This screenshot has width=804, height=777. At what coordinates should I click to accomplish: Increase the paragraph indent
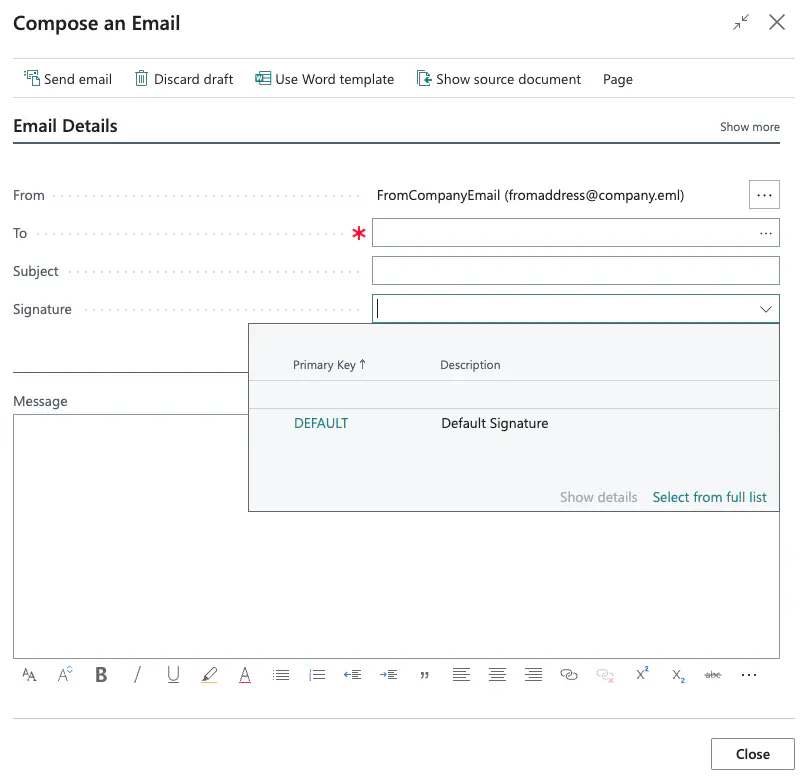[389, 675]
